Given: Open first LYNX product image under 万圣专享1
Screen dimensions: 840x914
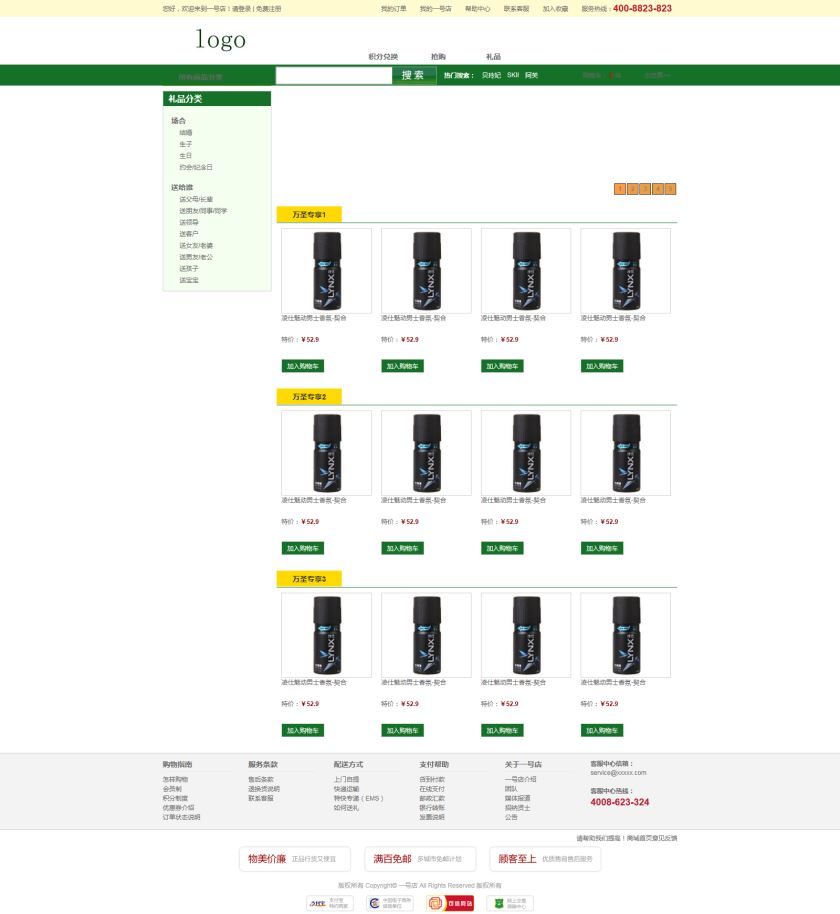Looking at the screenshot, I should [x=326, y=271].
